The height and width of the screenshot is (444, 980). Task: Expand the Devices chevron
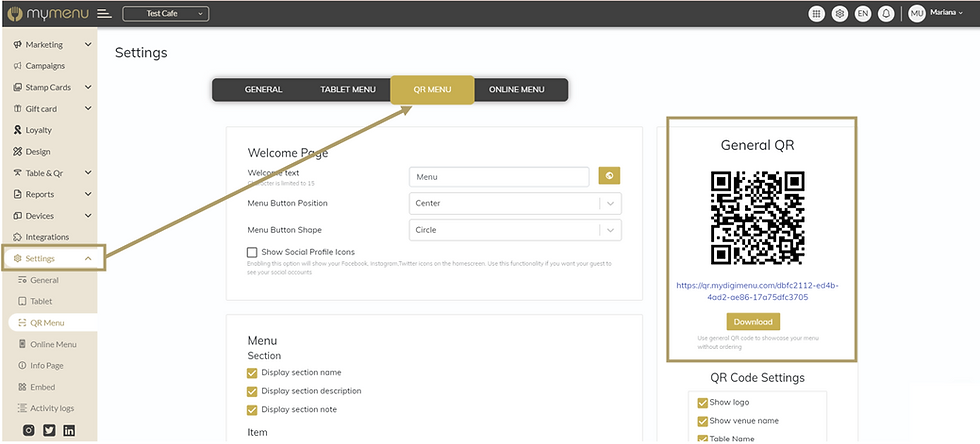(88, 216)
